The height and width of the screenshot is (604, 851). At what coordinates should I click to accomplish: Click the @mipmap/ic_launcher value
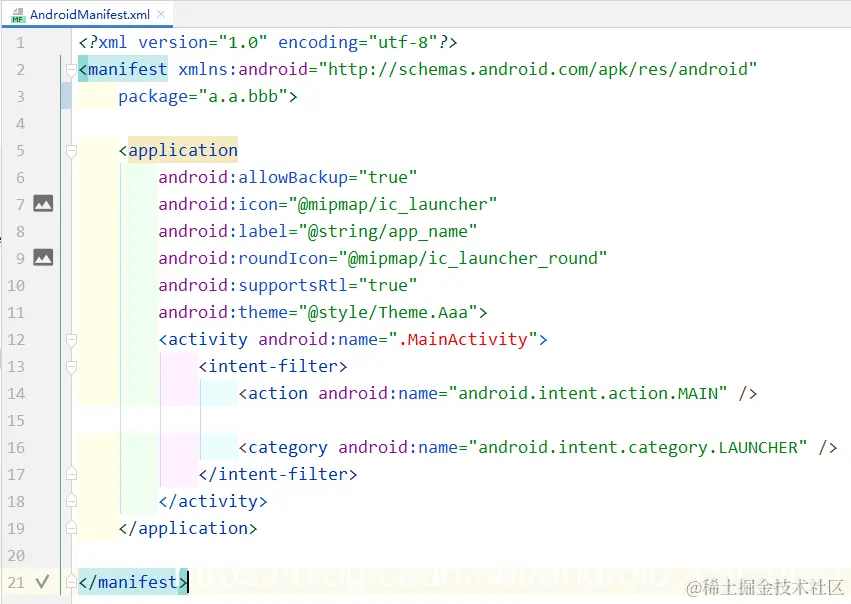(x=392, y=205)
